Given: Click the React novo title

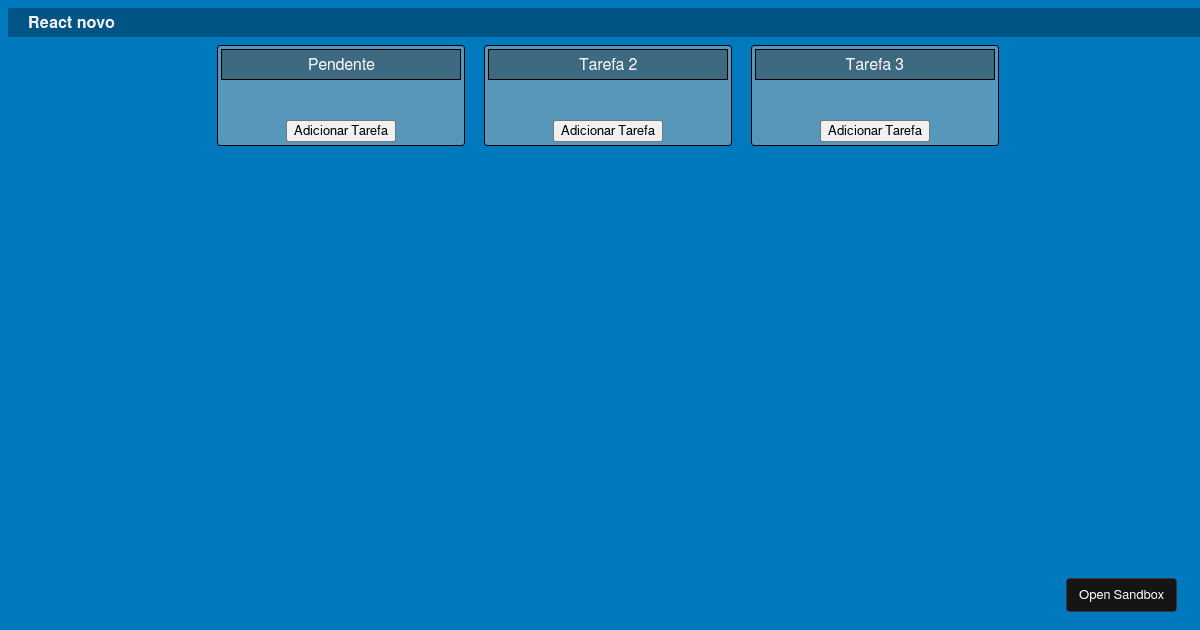Looking at the screenshot, I should 71,22.
